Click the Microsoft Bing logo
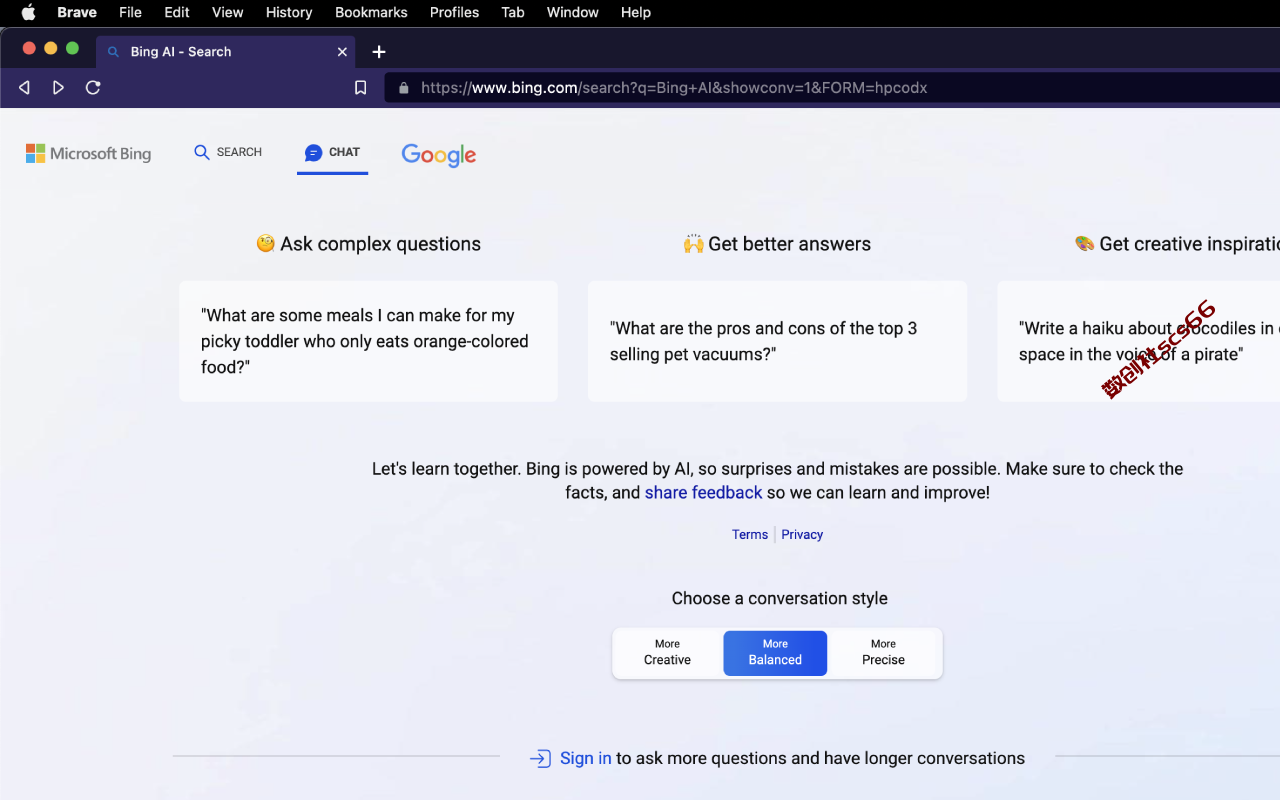The image size is (1280, 800). (88, 153)
